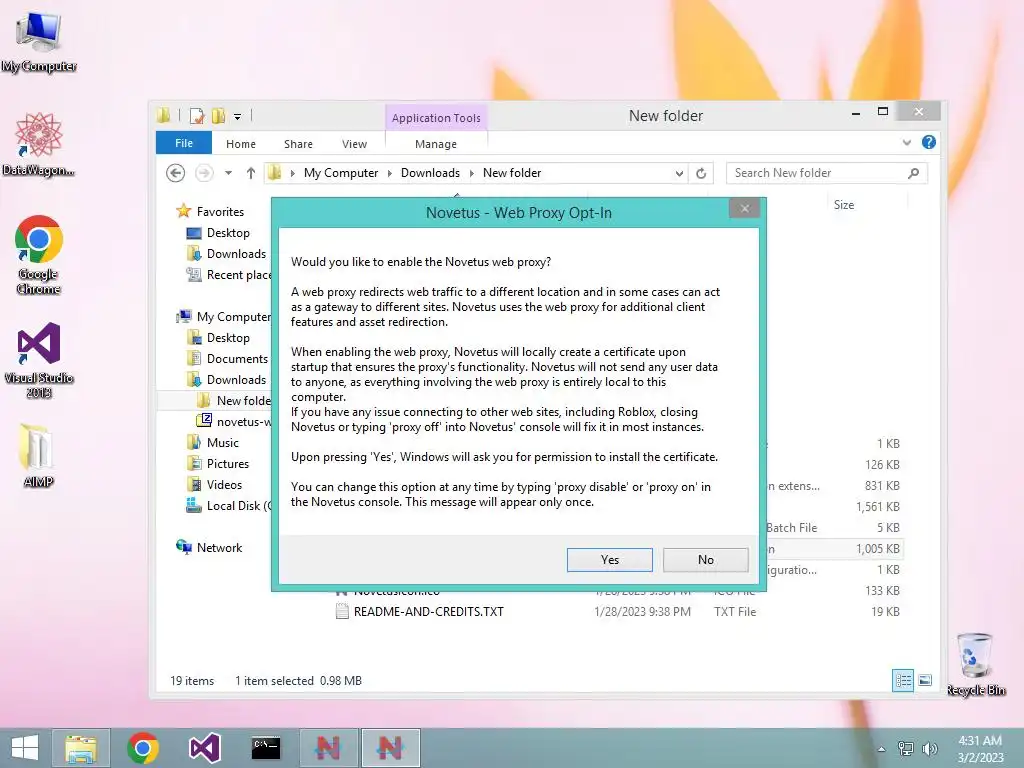Open Google Chrome desktop shortcut
This screenshot has height=768, width=1024.
(39, 255)
